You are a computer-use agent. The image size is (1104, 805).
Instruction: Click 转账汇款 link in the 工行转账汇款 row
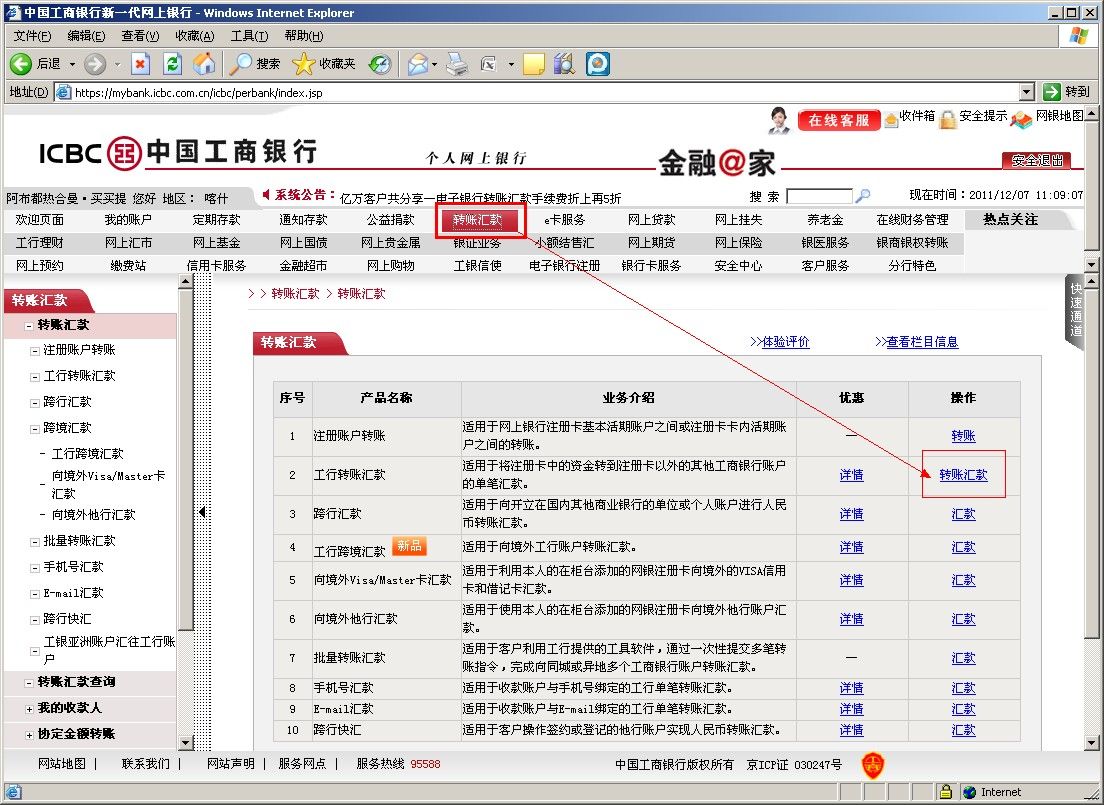[963, 475]
